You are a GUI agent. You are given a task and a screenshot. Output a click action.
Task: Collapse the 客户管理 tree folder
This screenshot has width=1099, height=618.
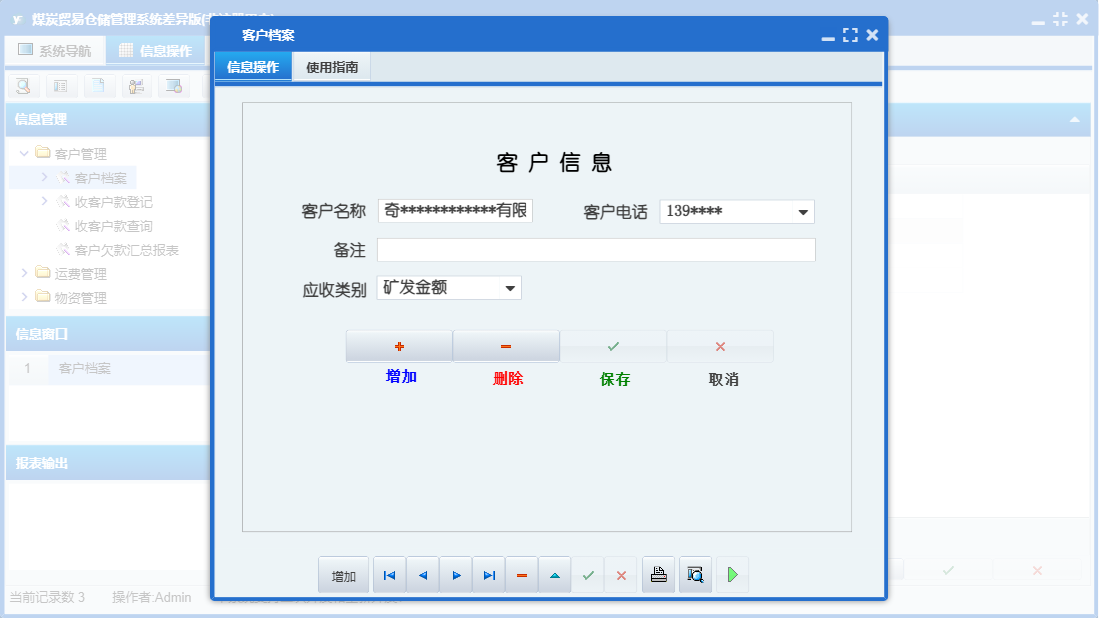coord(23,153)
